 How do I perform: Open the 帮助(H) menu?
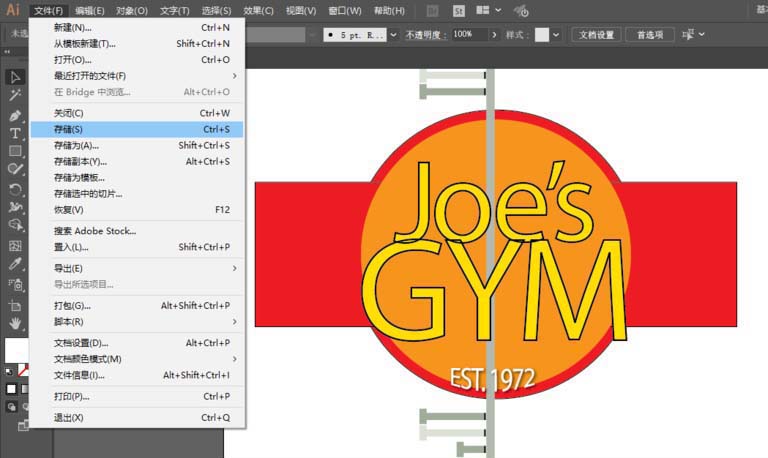pyautogui.click(x=389, y=10)
